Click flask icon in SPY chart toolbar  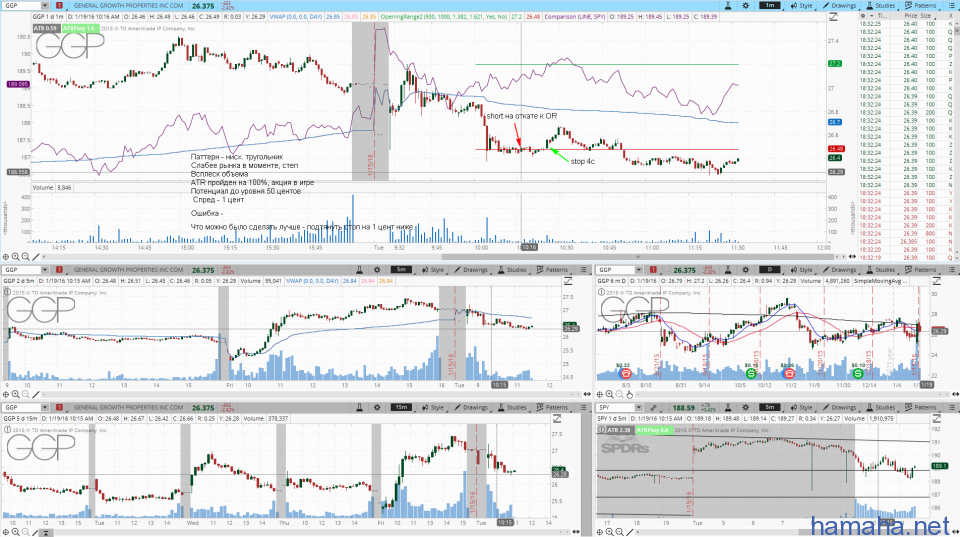728,407
